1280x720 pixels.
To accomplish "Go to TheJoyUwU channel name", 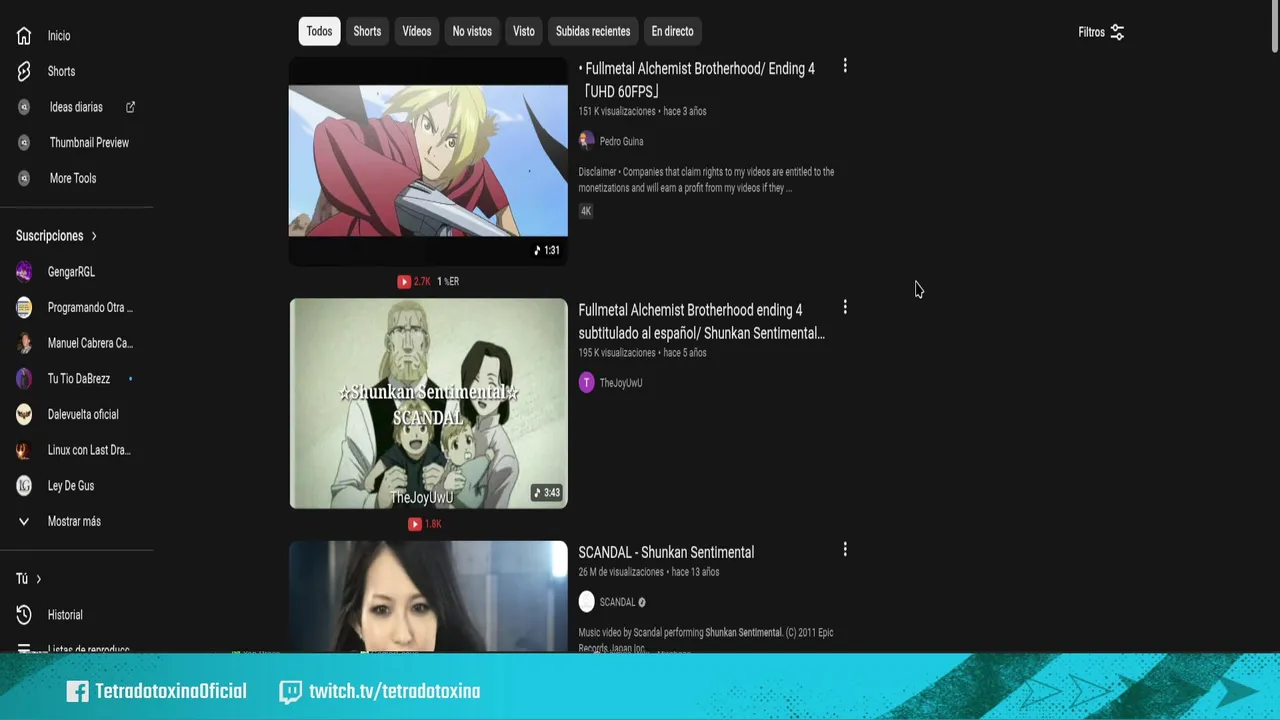I will point(621,383).
